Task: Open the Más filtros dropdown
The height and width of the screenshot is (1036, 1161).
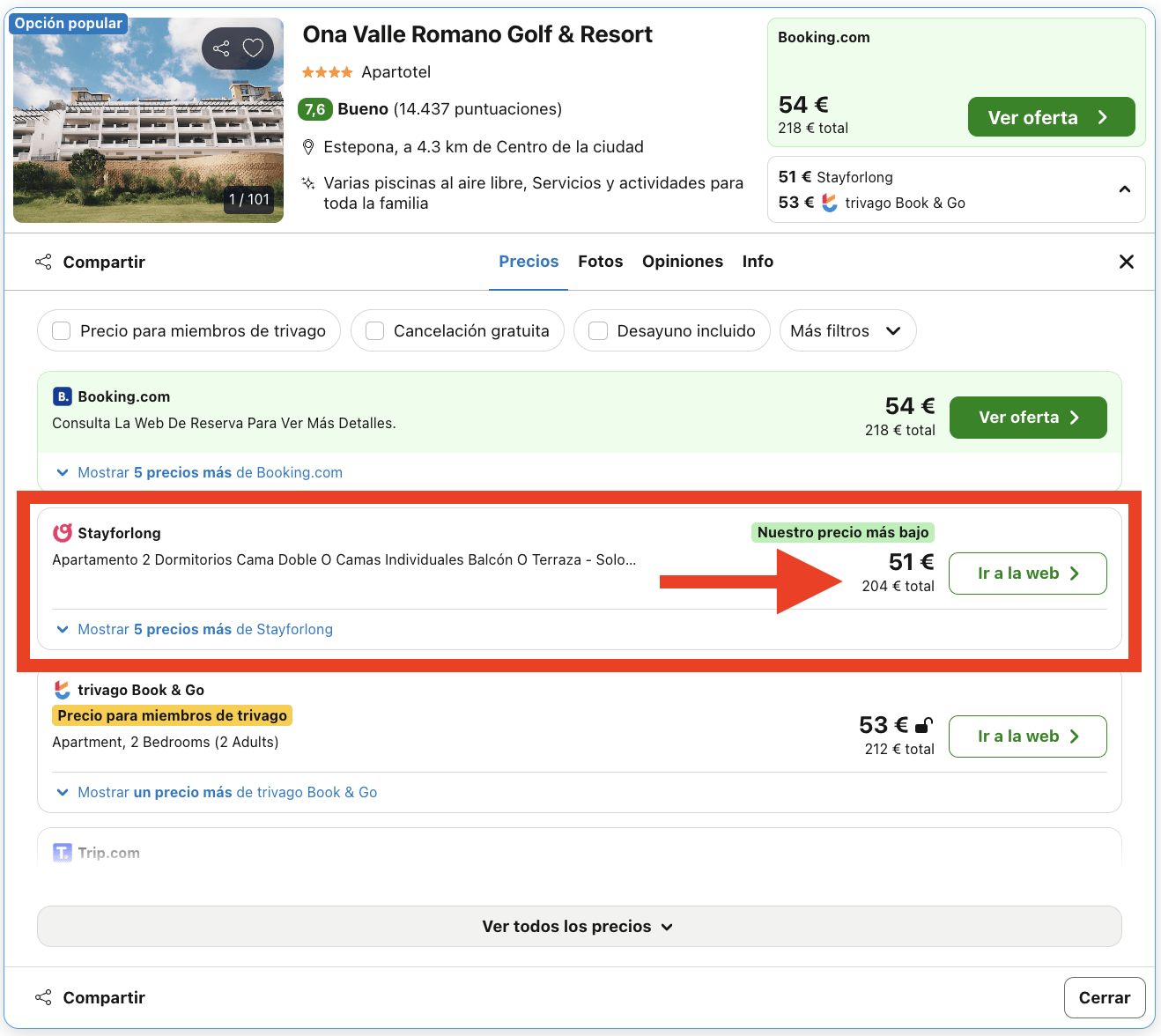Action: pyautogui.click(x=847, y=331)
